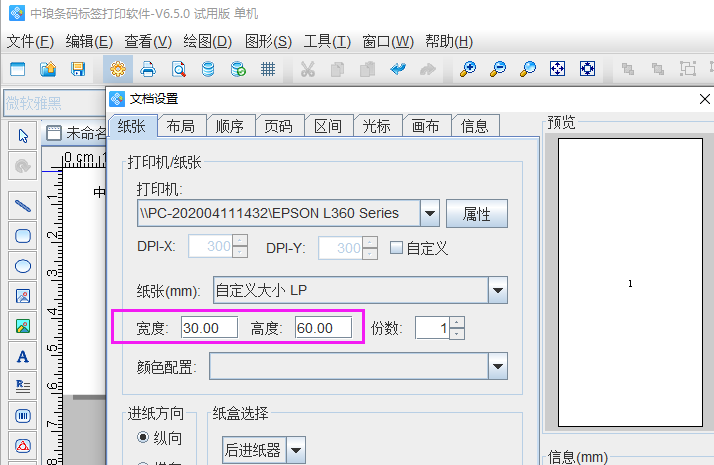Toggle the grid display icon
This screenshot has height=465, width=714.
click(268, 69)
